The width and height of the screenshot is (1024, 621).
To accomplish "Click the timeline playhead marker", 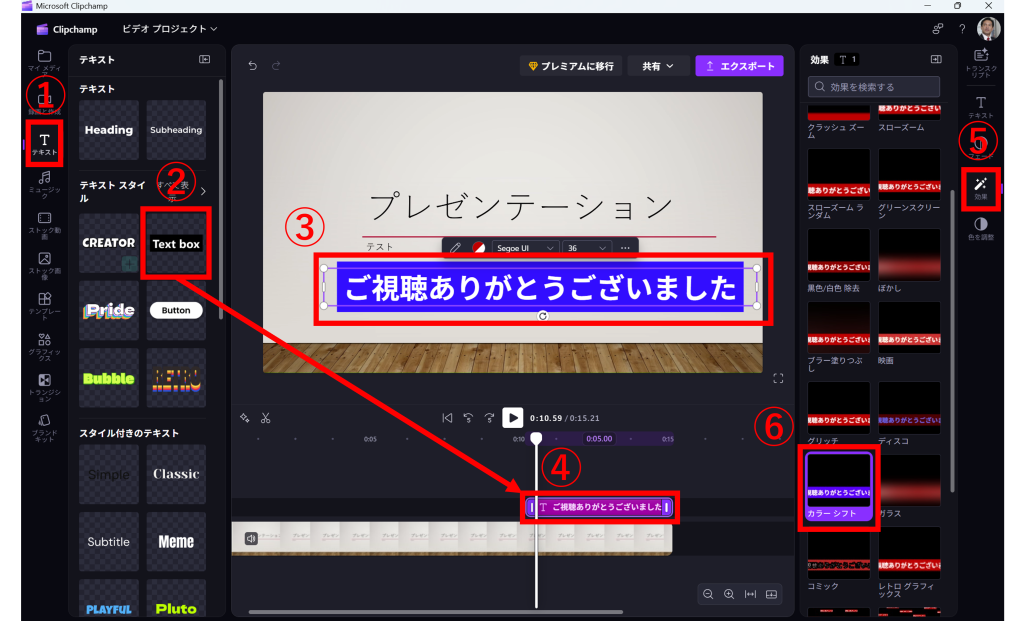I will 536,438.
